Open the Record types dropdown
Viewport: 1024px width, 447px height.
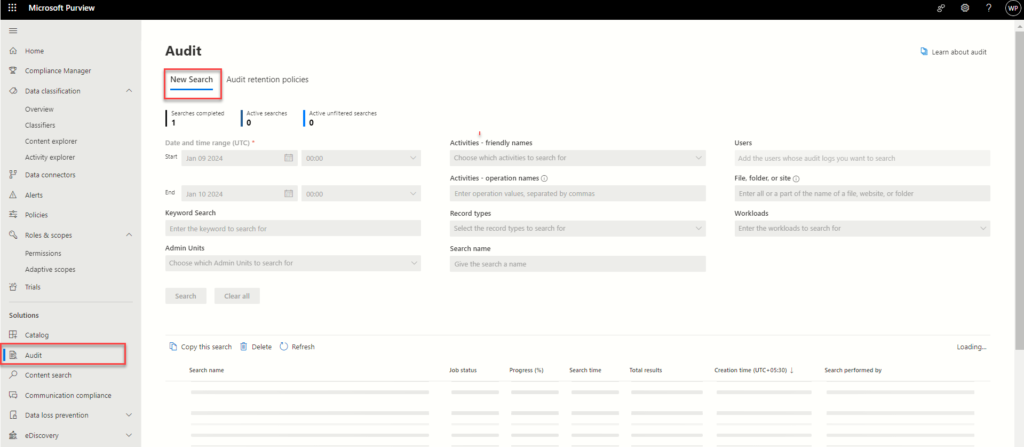(x=578, y=229)
